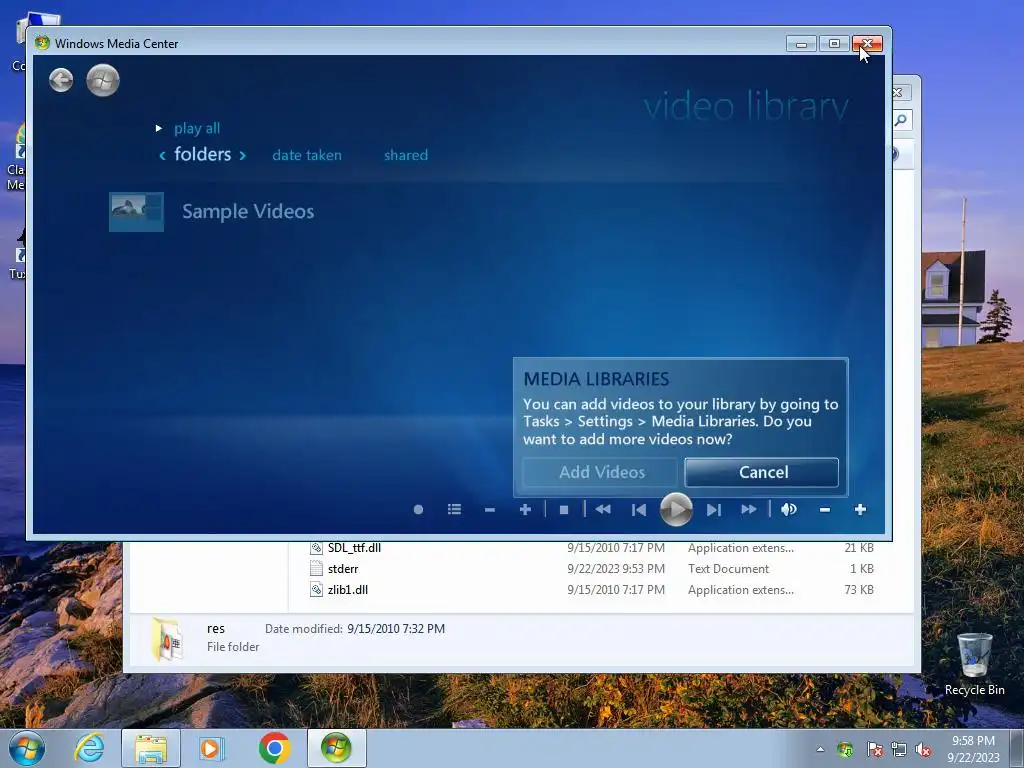Start recording with the record dot
Image resolution: width=1024 pixels, height=768 pixels.
[419, 509]
